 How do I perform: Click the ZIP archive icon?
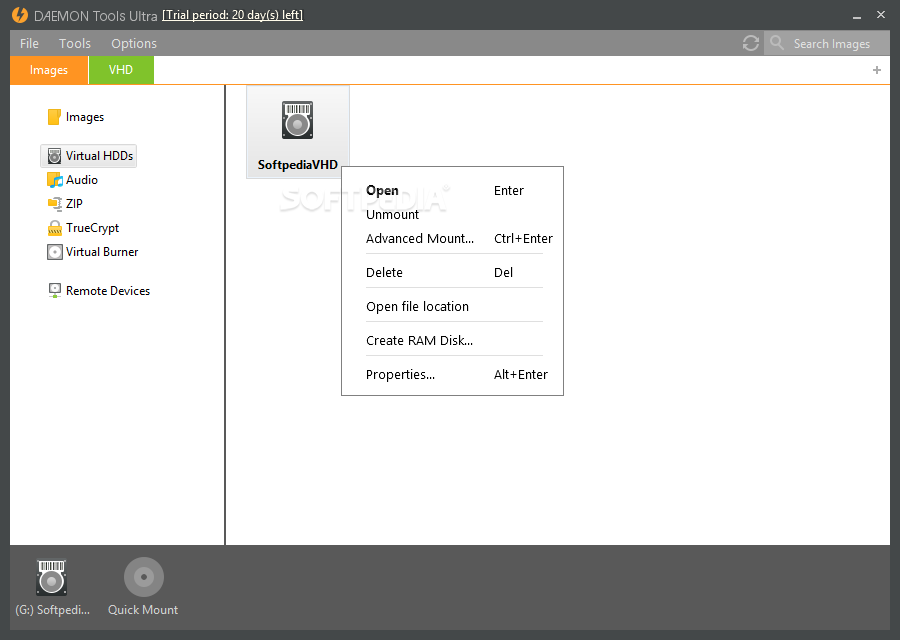click(x=55, y=204)
